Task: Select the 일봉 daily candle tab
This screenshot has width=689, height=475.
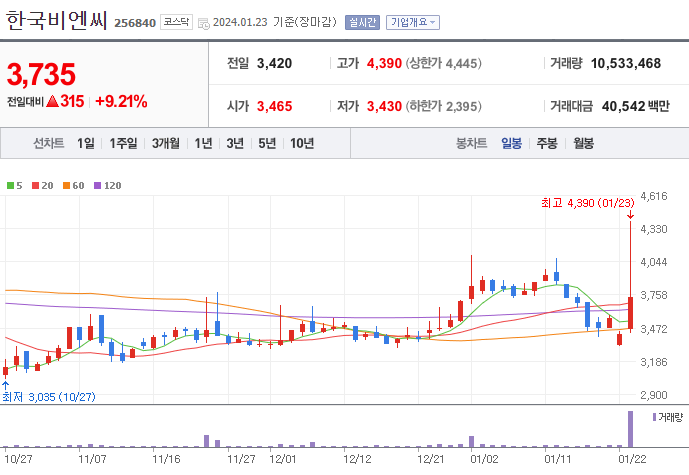Action: pos(511,143)
